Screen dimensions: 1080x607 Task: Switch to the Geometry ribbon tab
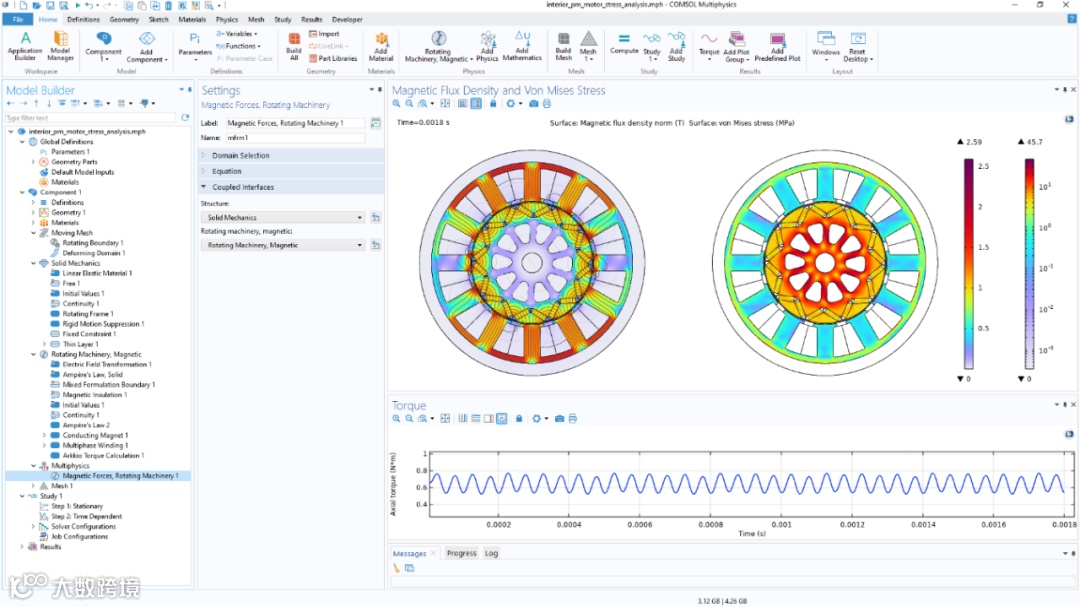[x=124, y=19]
